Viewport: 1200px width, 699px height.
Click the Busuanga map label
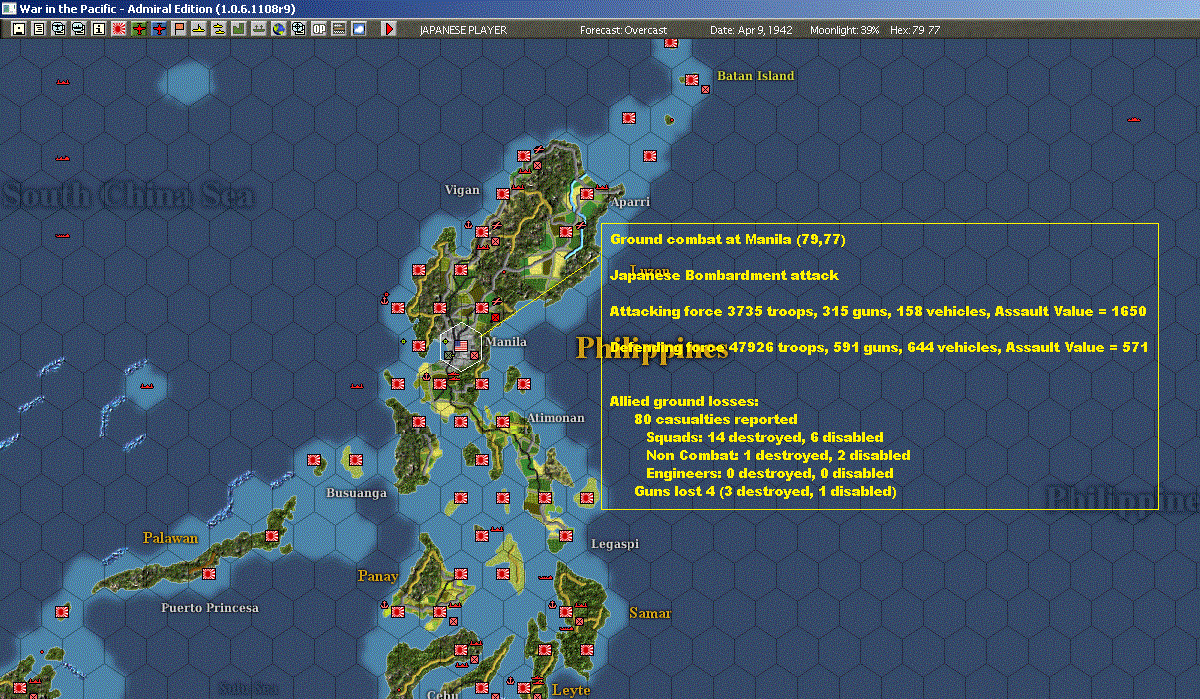[x=356, y=493]
